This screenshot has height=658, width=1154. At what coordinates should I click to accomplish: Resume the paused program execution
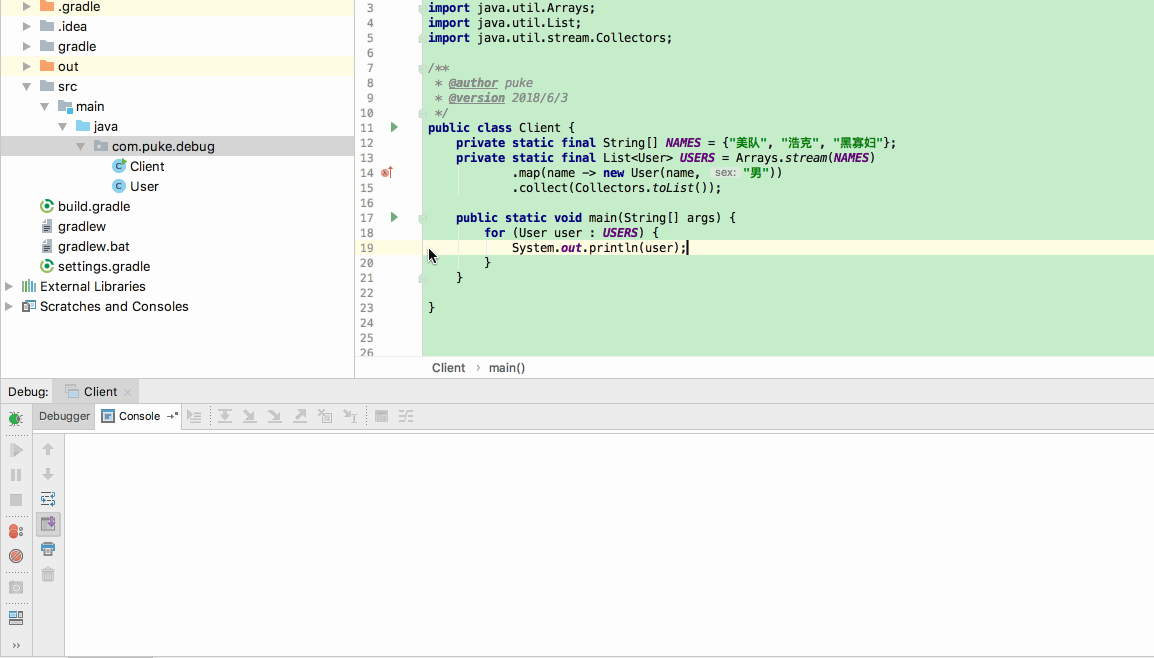(x=14, y=449)
